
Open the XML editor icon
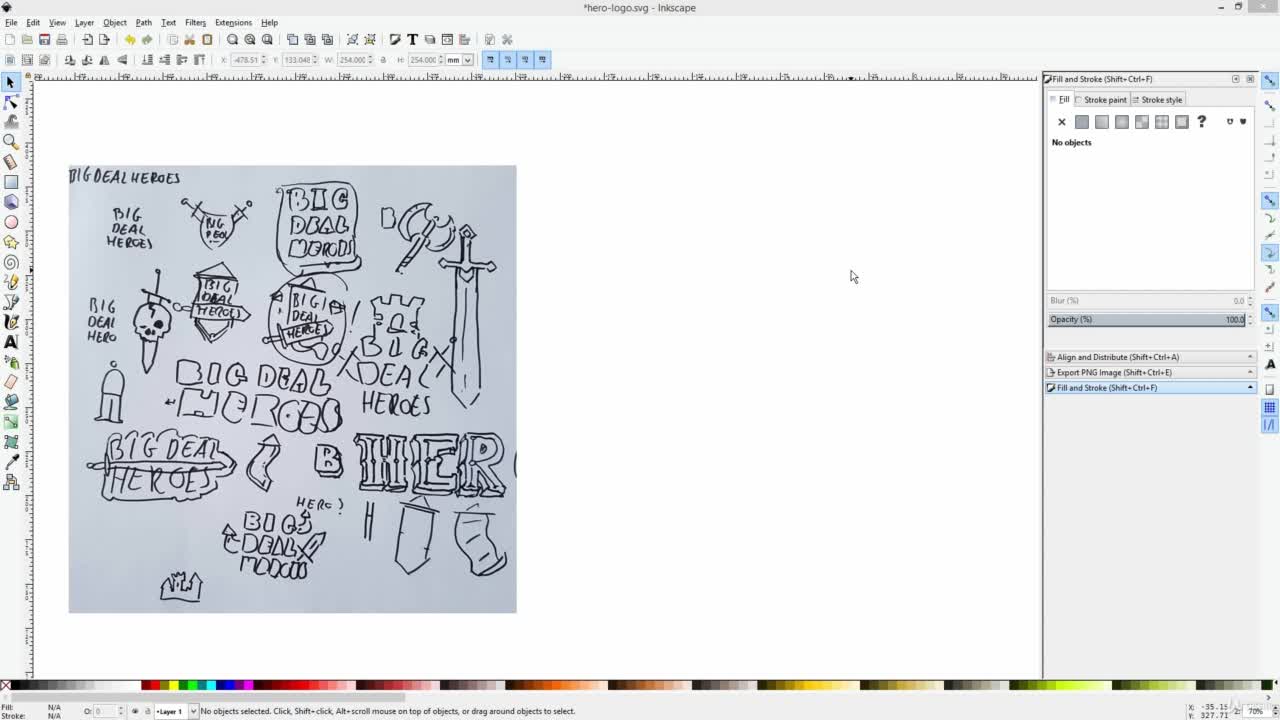pos(447,39)
